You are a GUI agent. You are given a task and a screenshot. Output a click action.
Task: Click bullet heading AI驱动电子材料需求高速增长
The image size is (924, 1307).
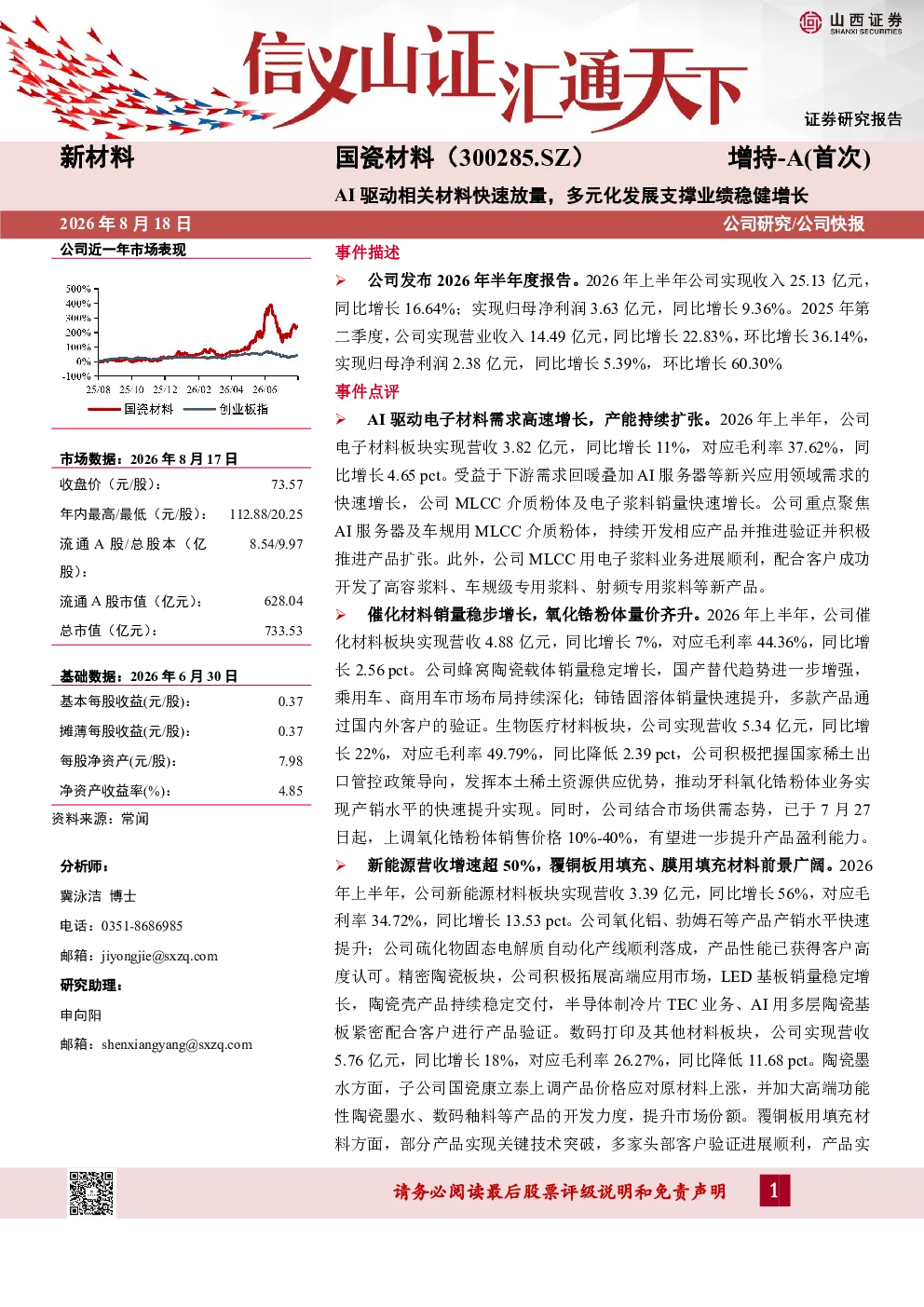pos(541,419)
